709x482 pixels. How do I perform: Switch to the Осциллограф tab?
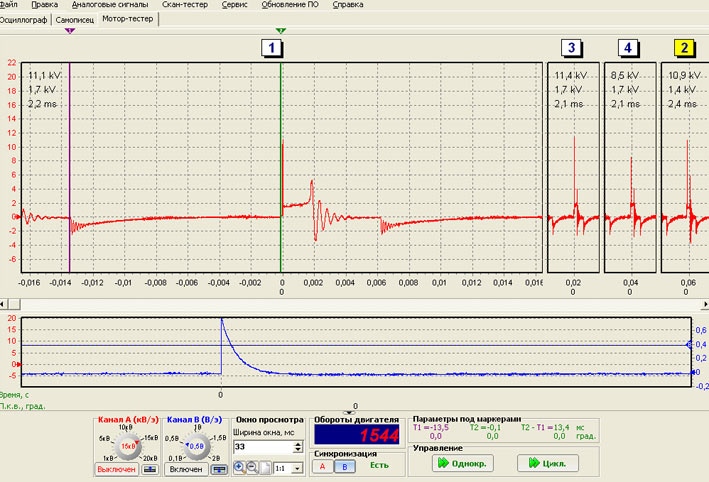coord(24,20)
